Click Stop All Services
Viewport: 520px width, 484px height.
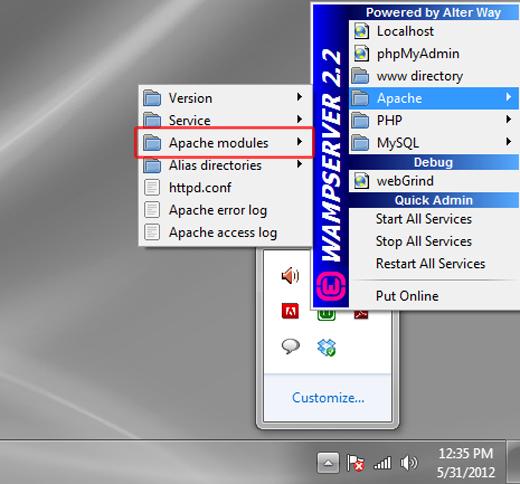434,241
